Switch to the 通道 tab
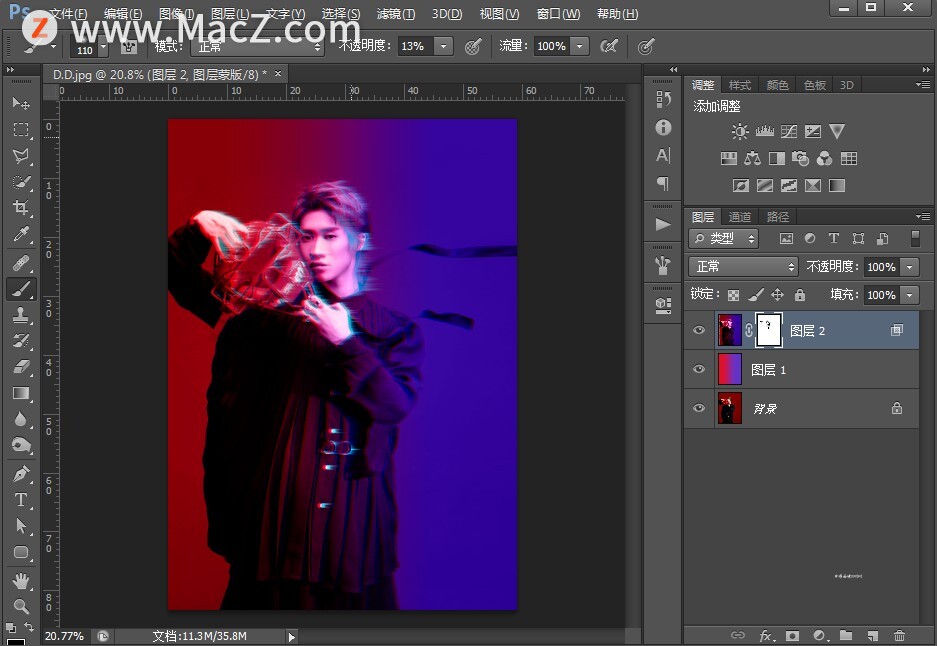937x646 pixels. pos(740,217)
